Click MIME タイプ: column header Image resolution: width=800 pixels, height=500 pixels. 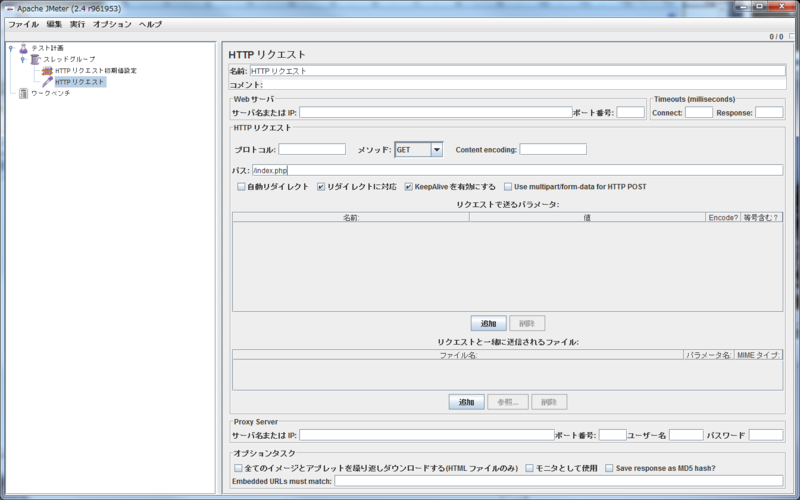tap(758, 355)
